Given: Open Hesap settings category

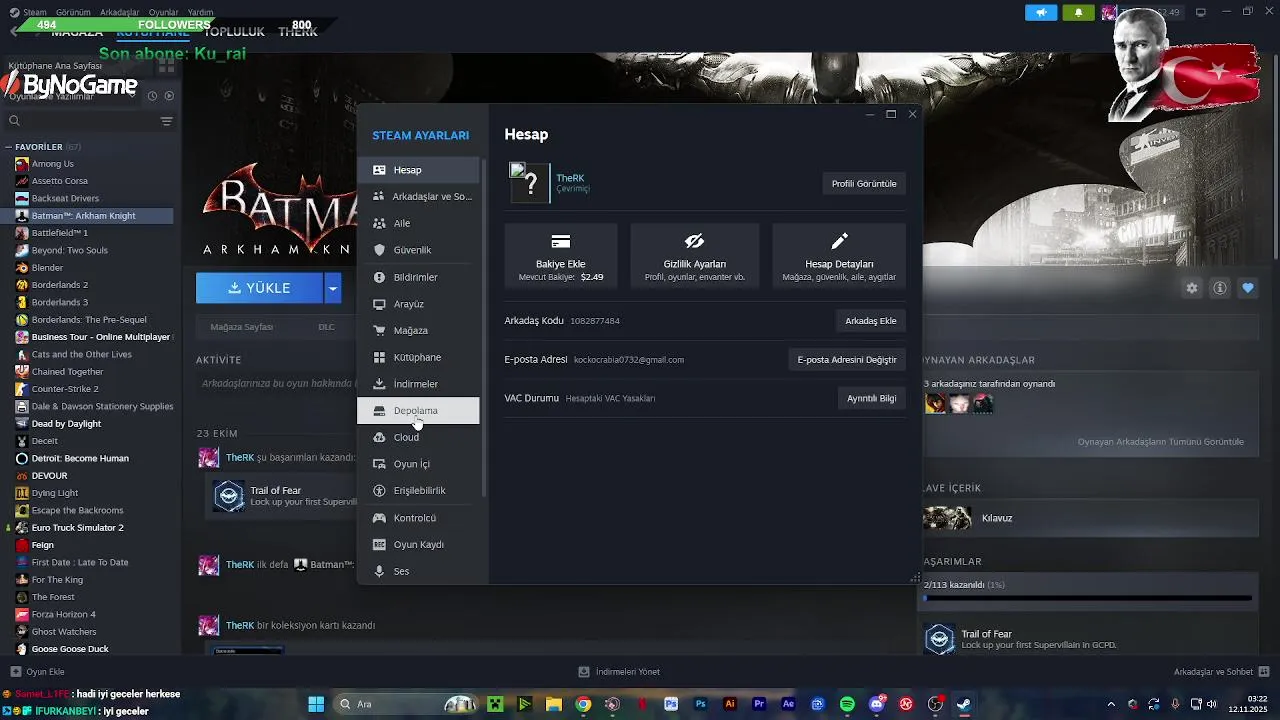Looking at the screenshot, I should point(418,170).
